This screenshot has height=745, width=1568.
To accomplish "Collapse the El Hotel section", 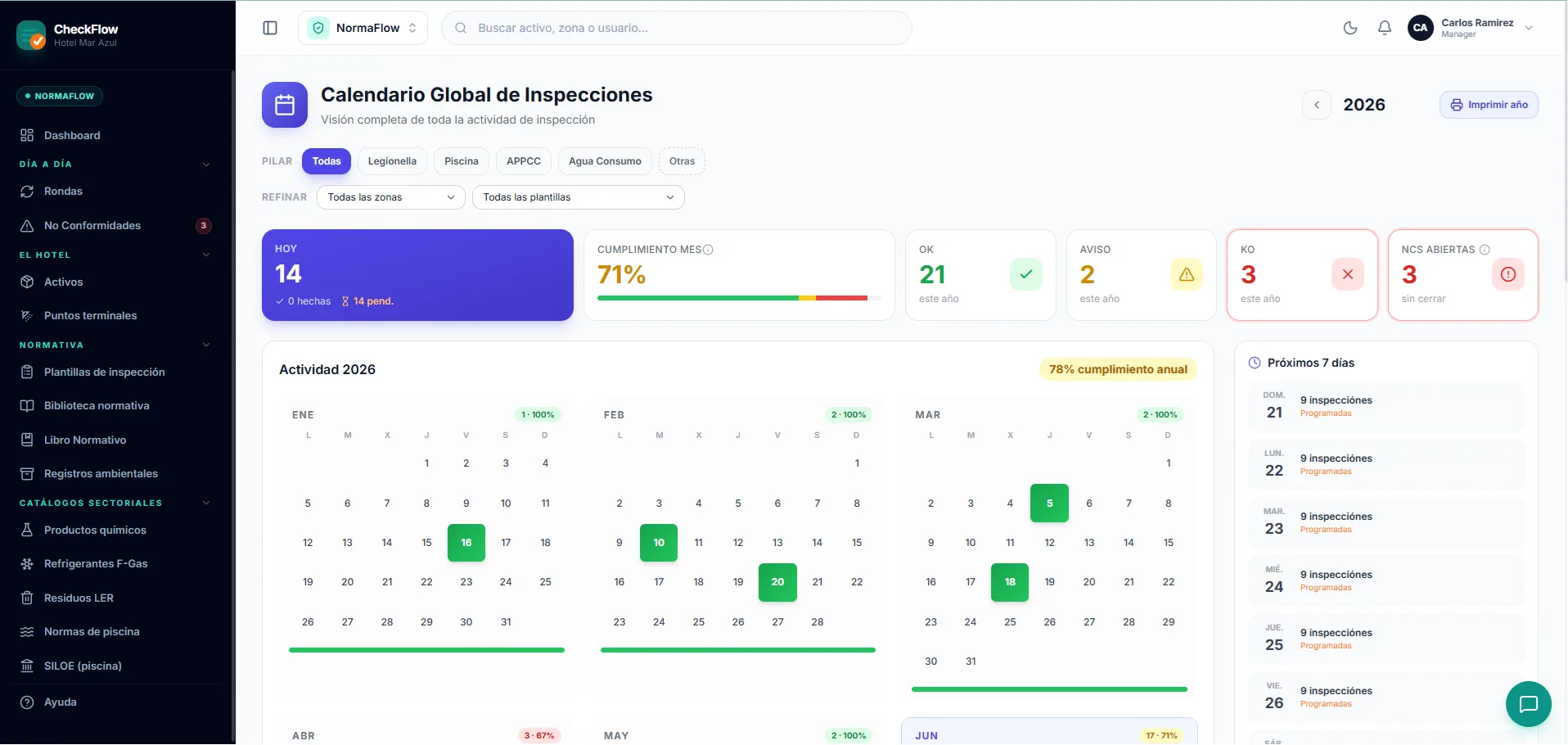I will click(206, 255).
